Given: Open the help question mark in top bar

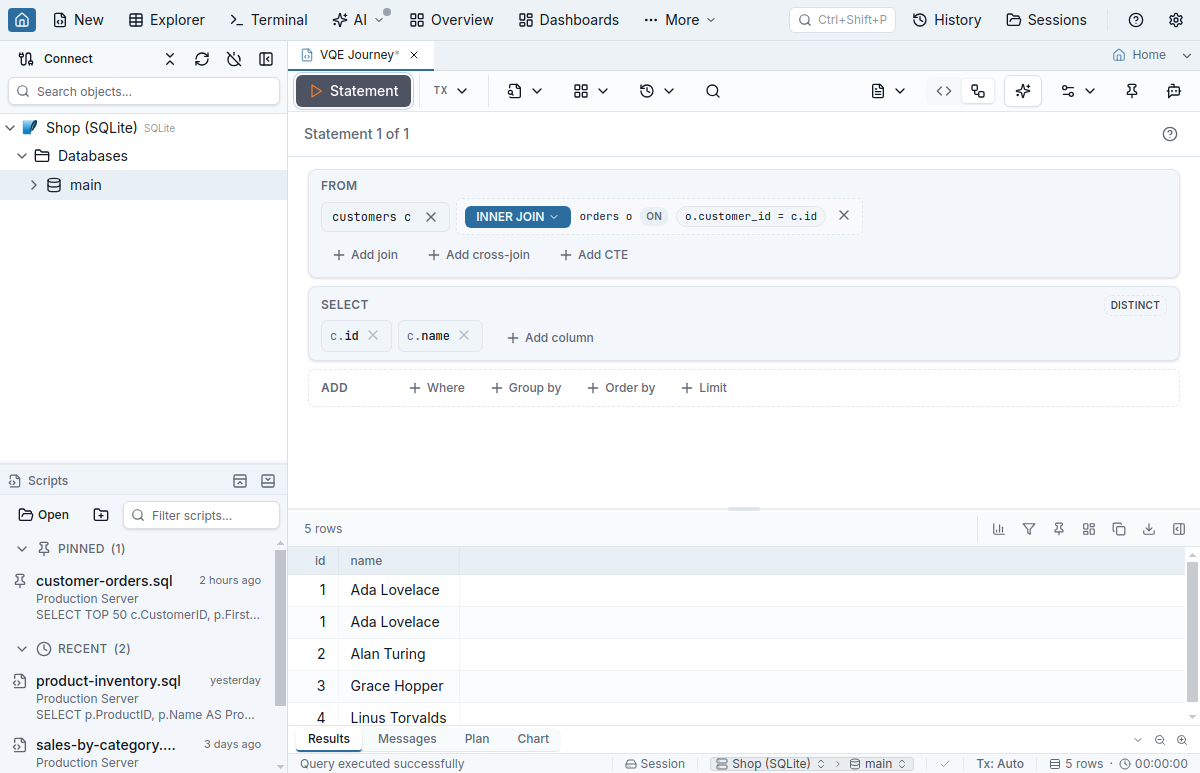Looking at the screenshot, I should click(x=1136, y=20).
